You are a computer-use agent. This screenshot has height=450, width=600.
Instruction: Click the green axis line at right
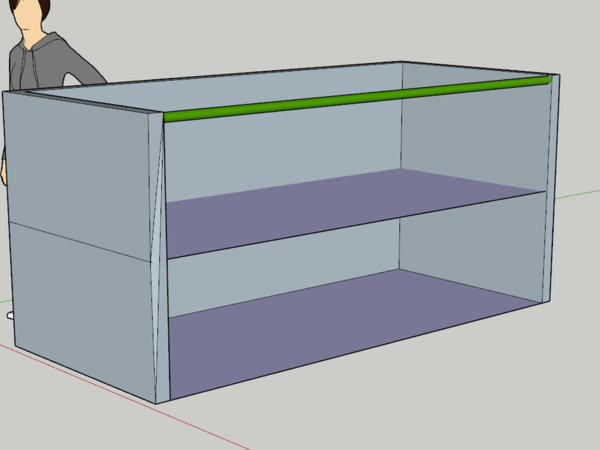[575, 193]
